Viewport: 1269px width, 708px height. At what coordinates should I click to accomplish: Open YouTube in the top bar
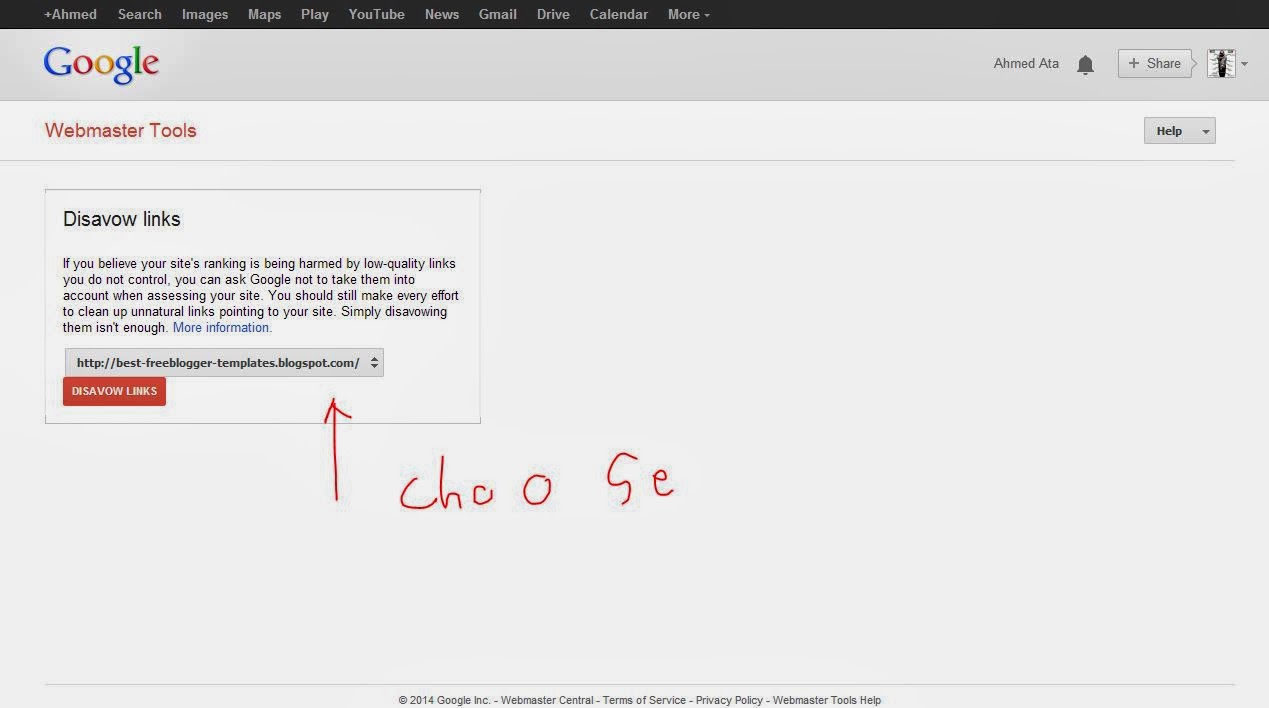click(x=377, y=14)
